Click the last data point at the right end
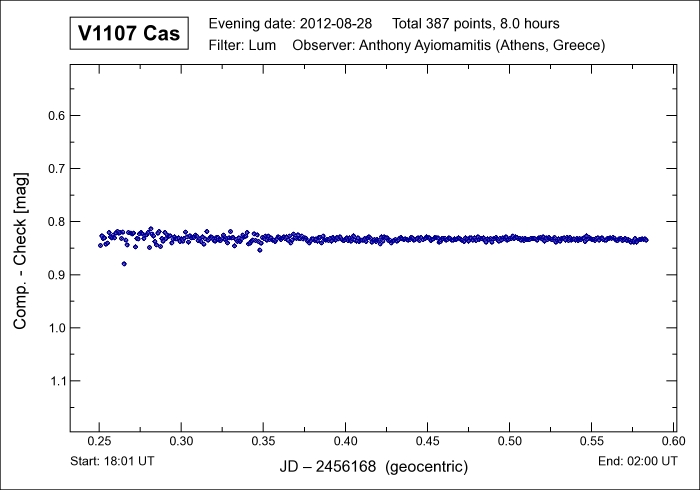 pos(646,240)
